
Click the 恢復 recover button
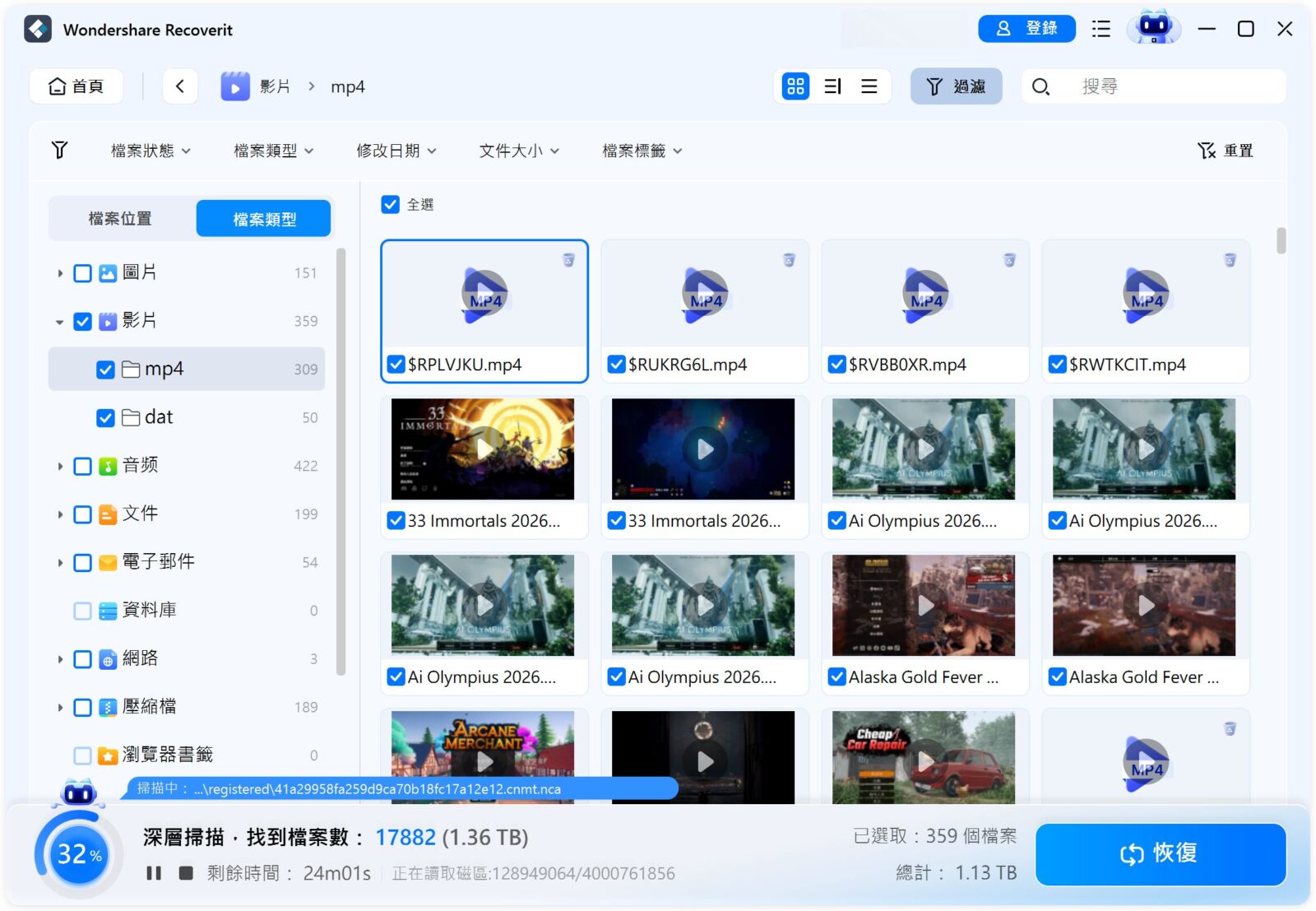pyautogui.click(x=1160, y=853)
